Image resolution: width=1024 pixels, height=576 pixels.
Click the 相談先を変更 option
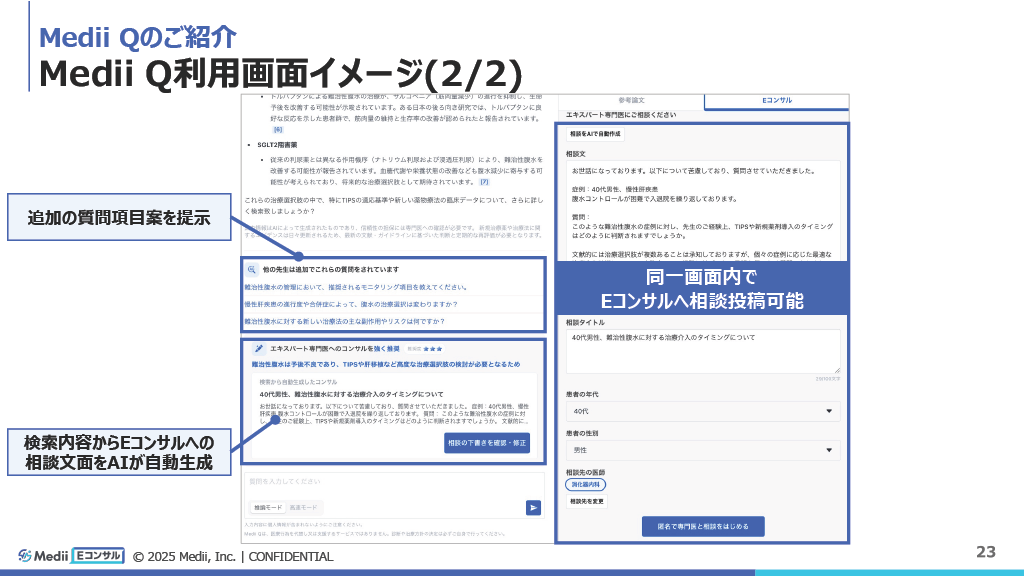587,500
